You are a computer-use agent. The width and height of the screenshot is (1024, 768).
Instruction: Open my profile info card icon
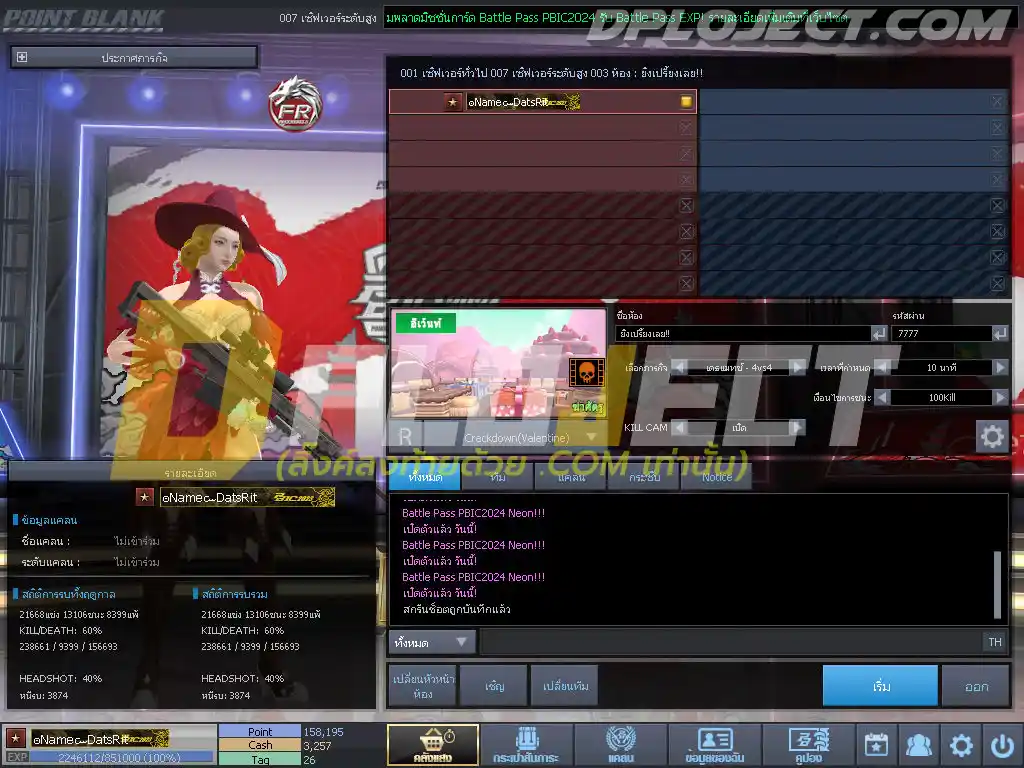[x=714, y=744]
